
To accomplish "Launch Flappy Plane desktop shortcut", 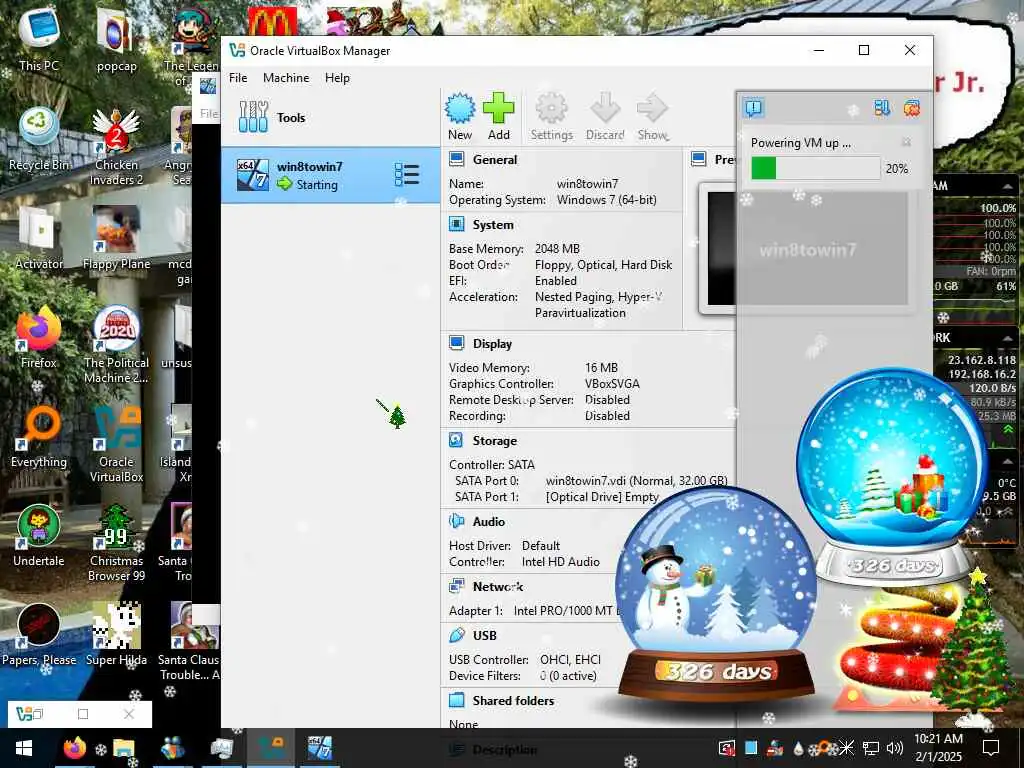I will coord(116,238).
